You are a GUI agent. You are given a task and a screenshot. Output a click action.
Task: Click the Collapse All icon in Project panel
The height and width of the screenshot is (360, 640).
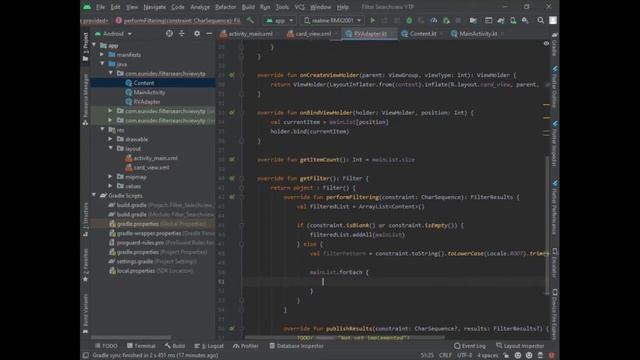pyautogui.click(x=182, y=33)
